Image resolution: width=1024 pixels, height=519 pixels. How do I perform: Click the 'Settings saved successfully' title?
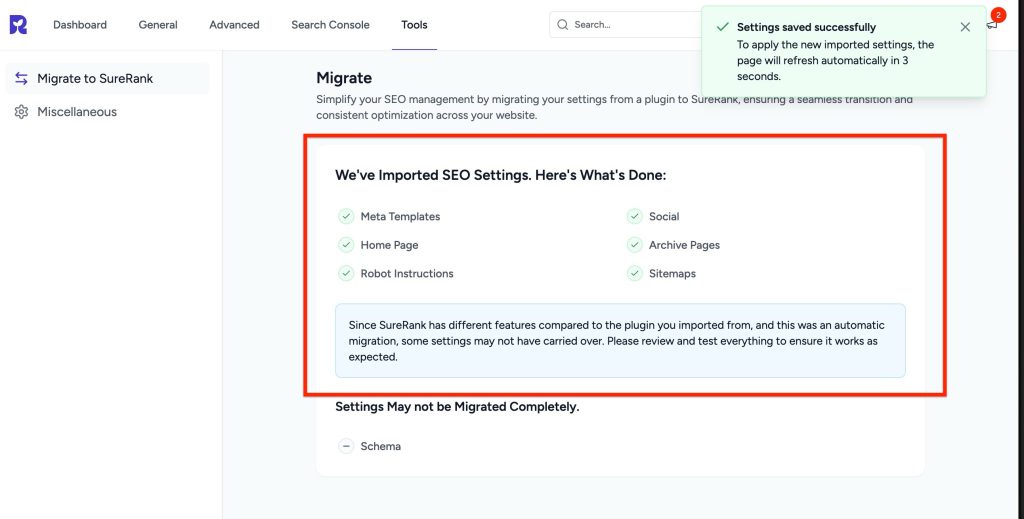(807, 27)
